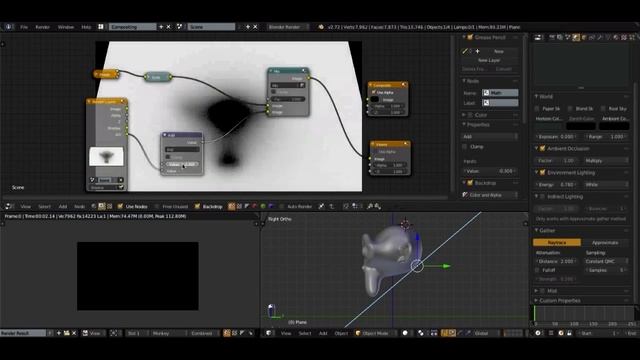Viewport: 640px width, 360px height.
Task: Toggle the Auto Render checkbox
Action: pyautogui.click(x=282, y=207)
